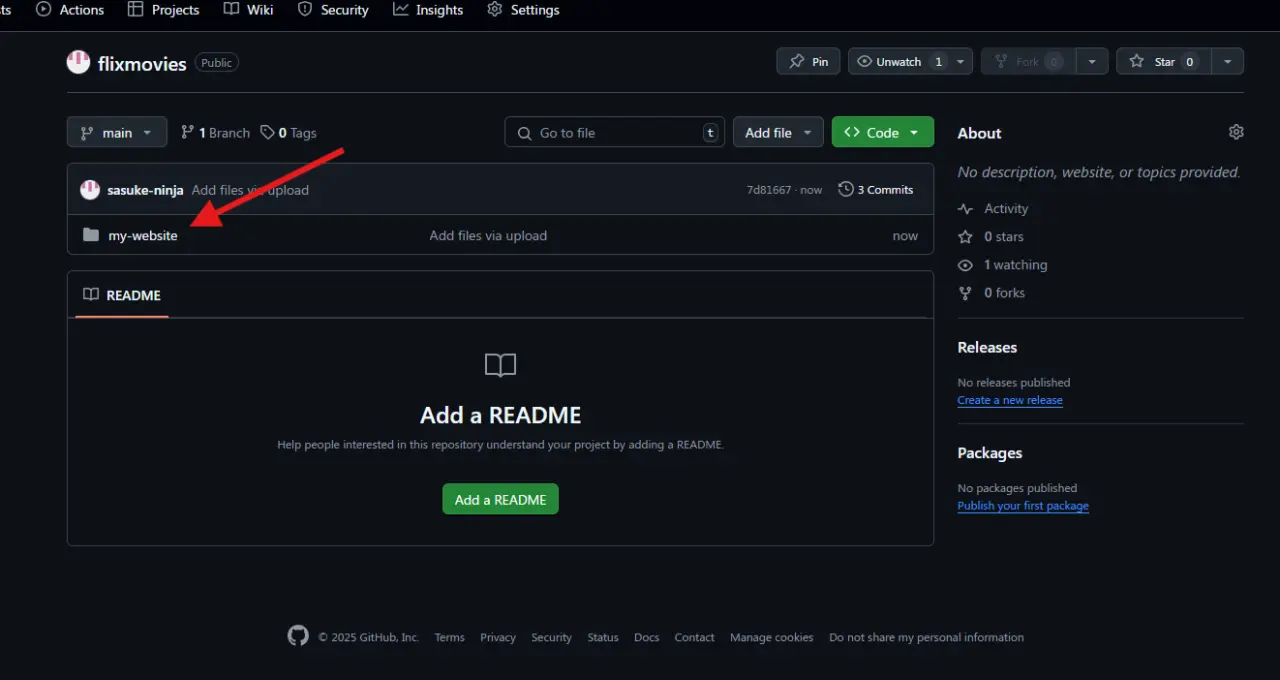
Task: Open the my-website folder
Action: [x=143, y=236]
